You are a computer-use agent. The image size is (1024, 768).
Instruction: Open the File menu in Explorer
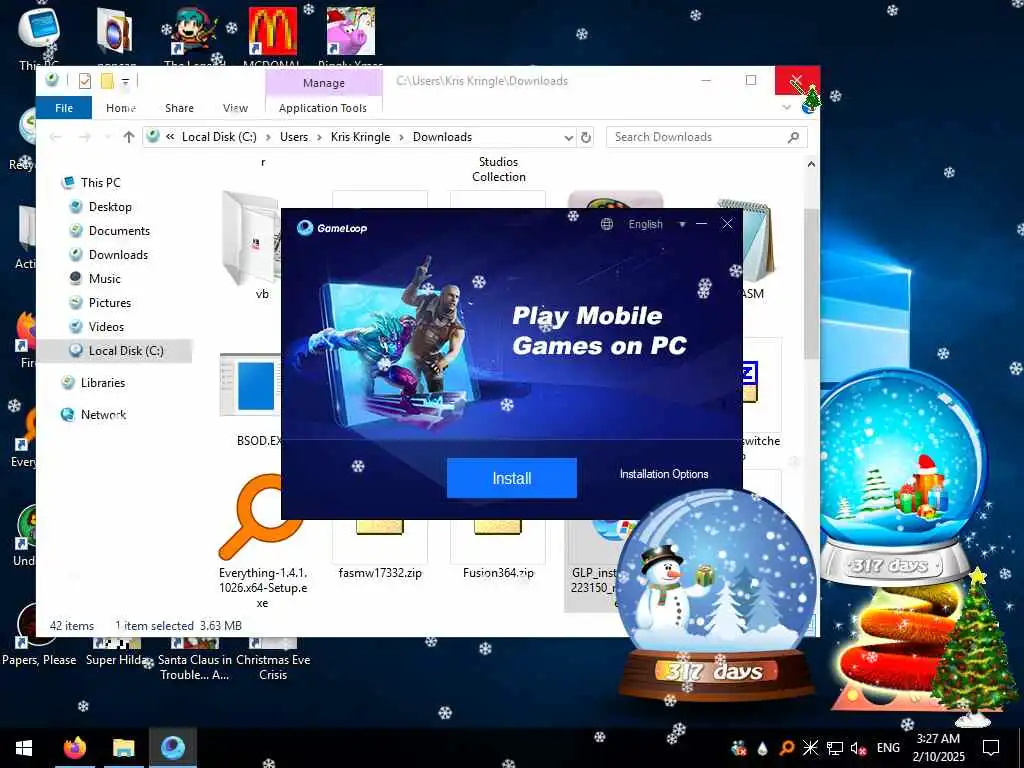(x=64, y=108)
